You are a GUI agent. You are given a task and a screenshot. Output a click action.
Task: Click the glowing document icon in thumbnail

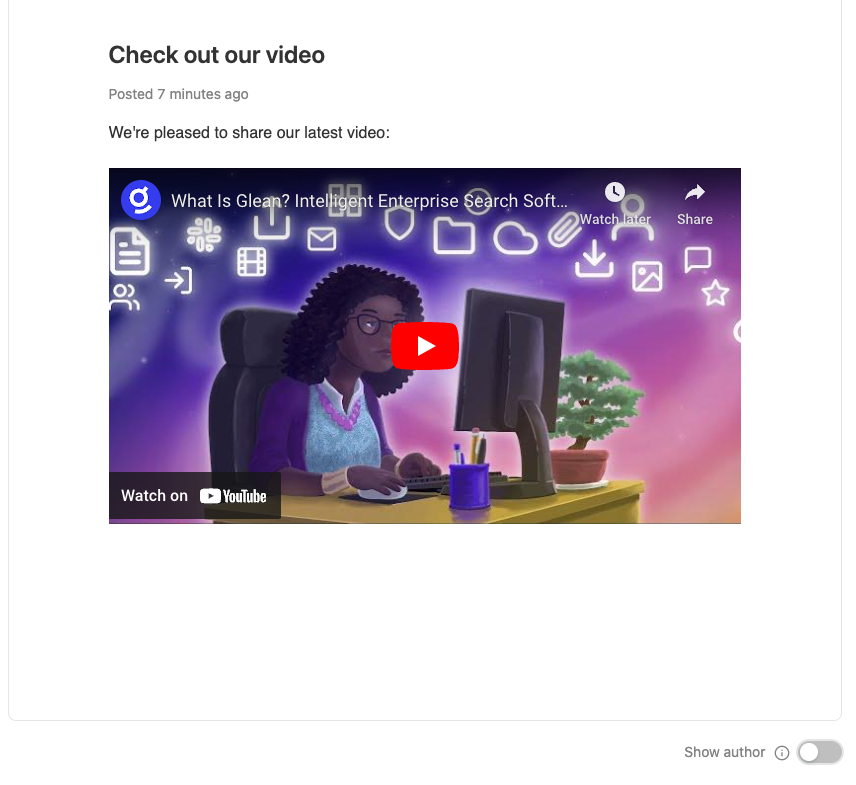coord(130,251)
